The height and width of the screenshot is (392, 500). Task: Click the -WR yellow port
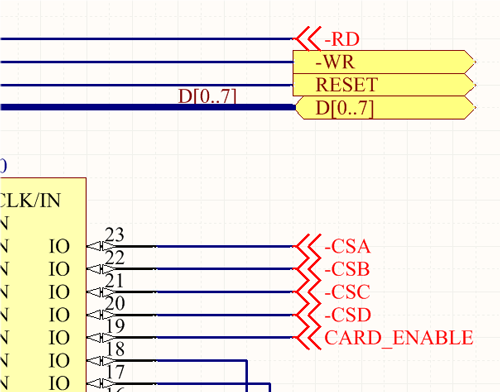tap(383, 62)
